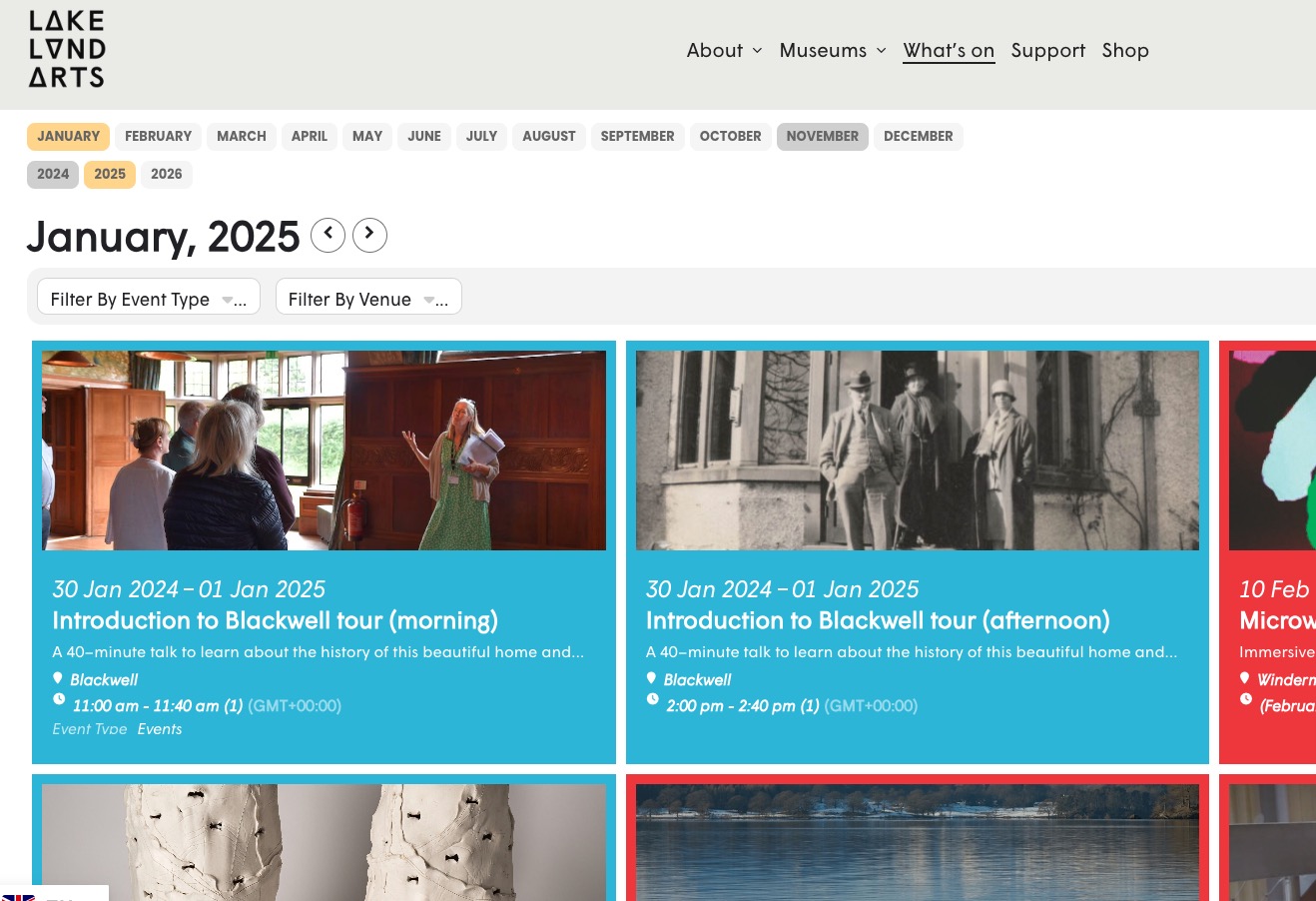Go to the previous month arrow
Screen dimensions: 1316x901
click(328, 235)
